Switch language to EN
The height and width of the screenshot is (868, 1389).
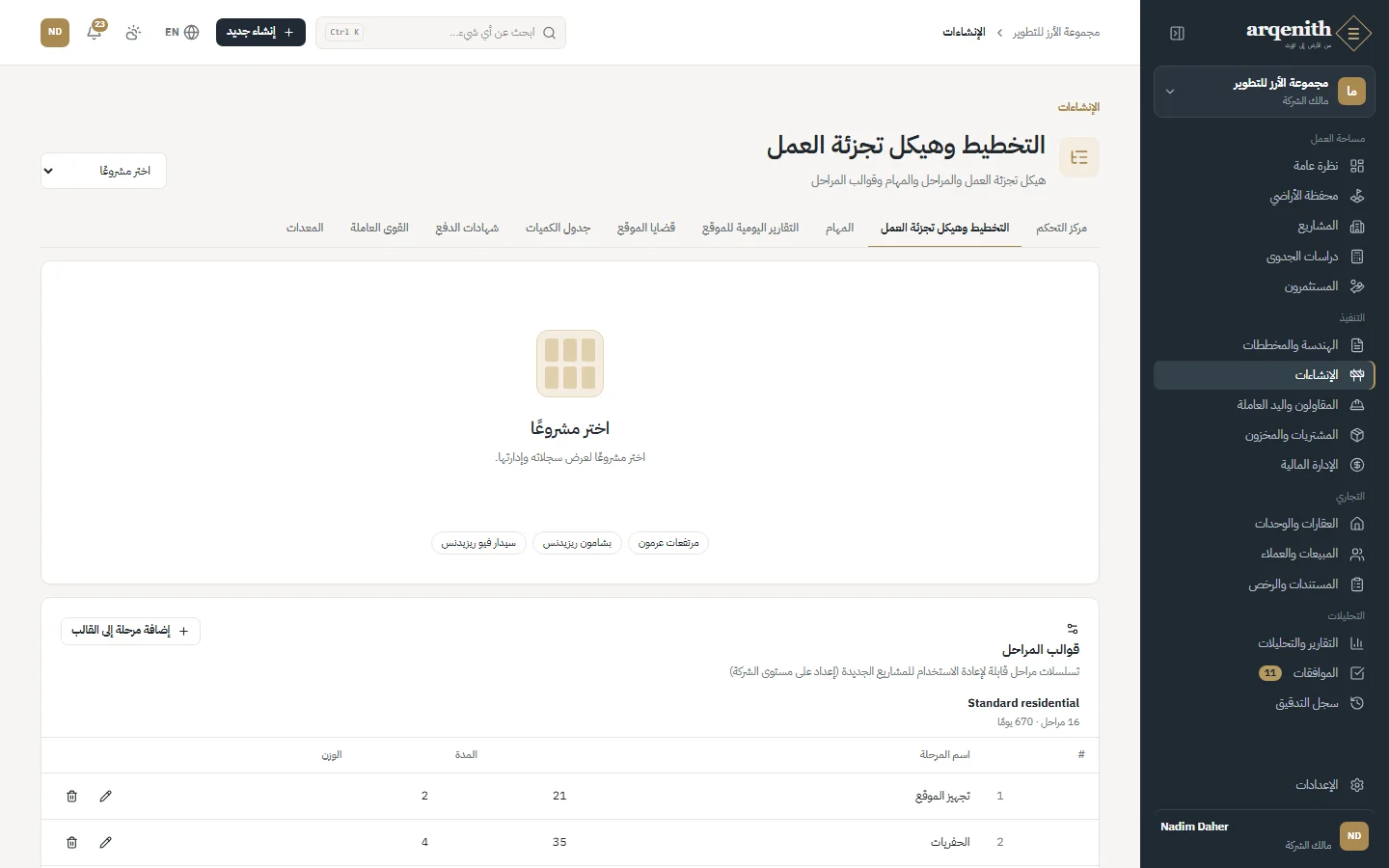point(181,32)
